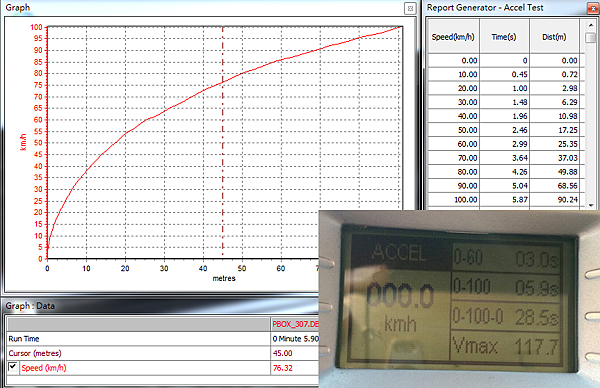Click the 6.29 distance cell
Screen dimensions: 600x388
tap(554, 102)
